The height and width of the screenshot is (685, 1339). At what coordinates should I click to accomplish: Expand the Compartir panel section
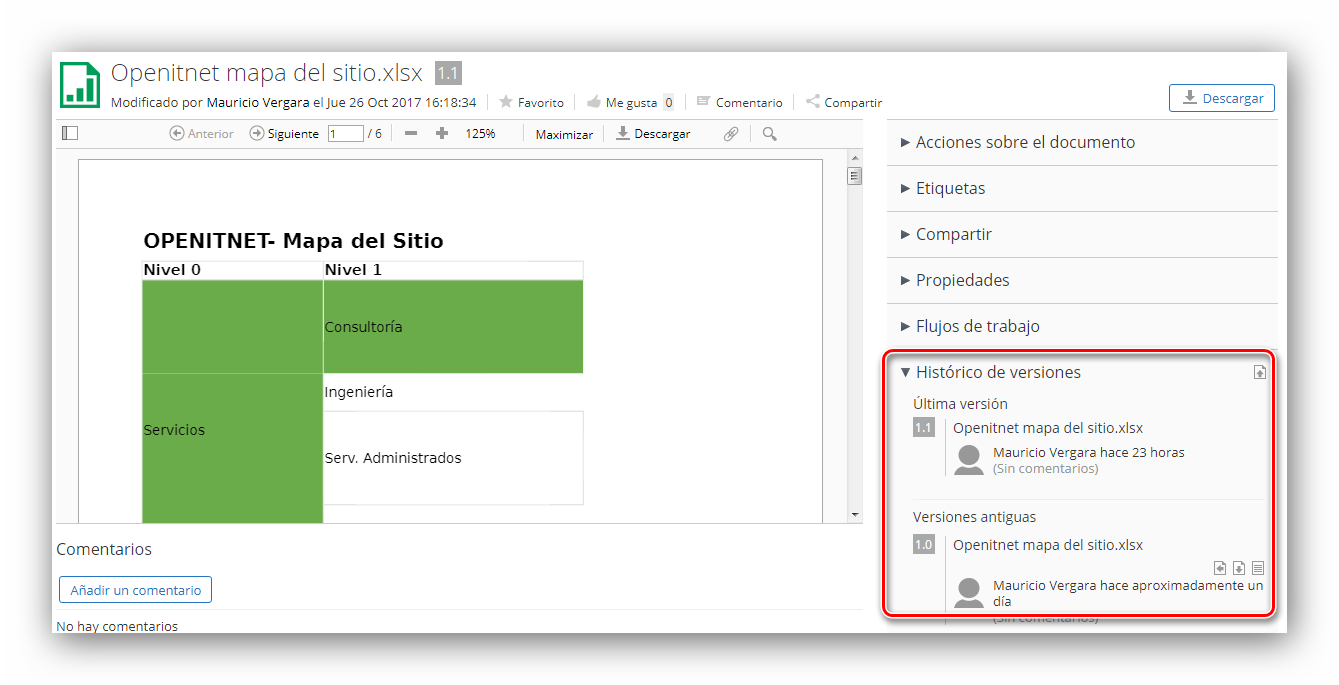click(x=1082, y=234)
